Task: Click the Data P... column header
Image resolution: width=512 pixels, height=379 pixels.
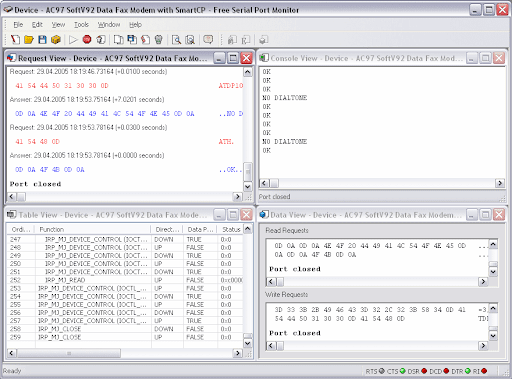Action: pos(200,229)
